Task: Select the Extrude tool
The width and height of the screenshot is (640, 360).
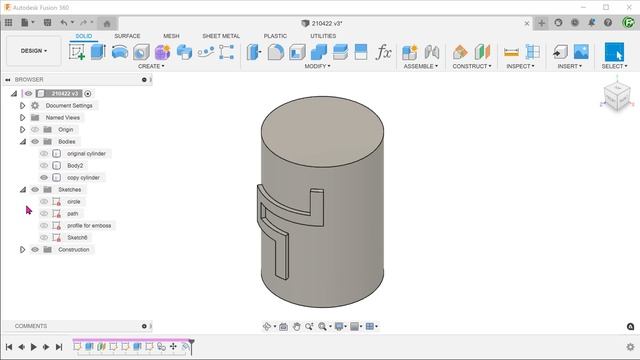Action: pyautogui.click(x=98, y=52)
